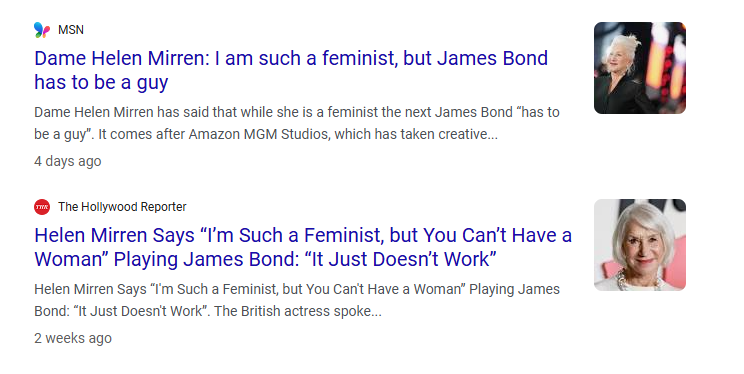
Task: Click snippet ending "The British actress spoke..."
Action: pos(297,300)
